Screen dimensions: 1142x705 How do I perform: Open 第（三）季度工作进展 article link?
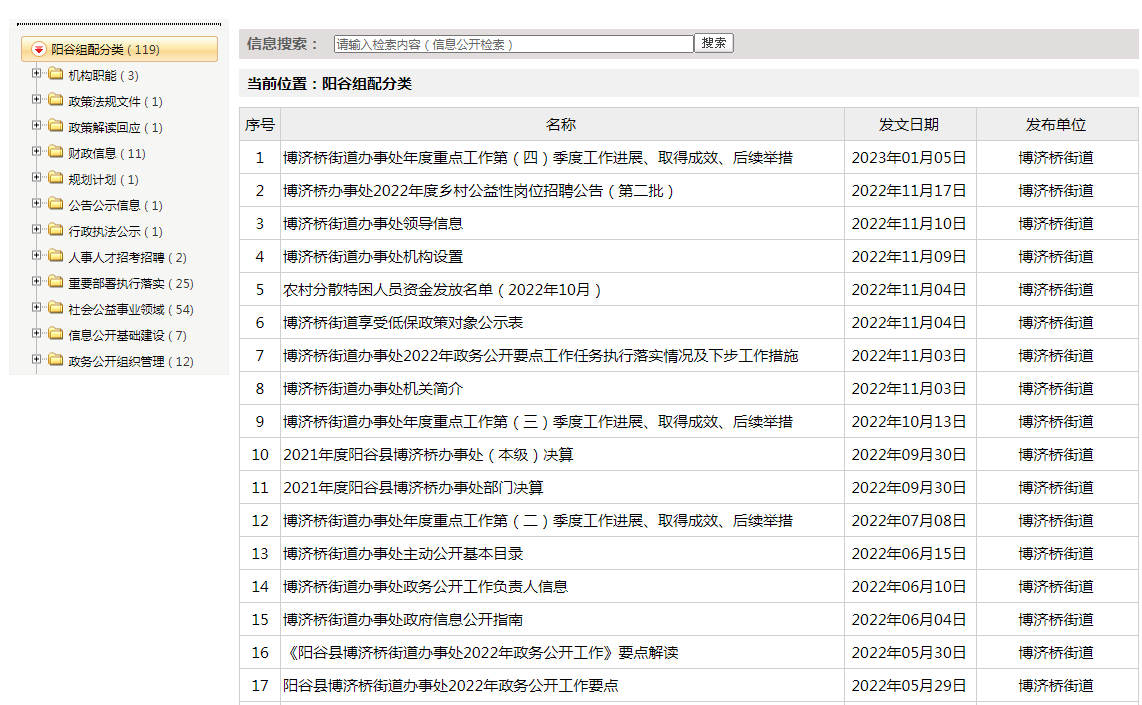(x=537, y=422)
